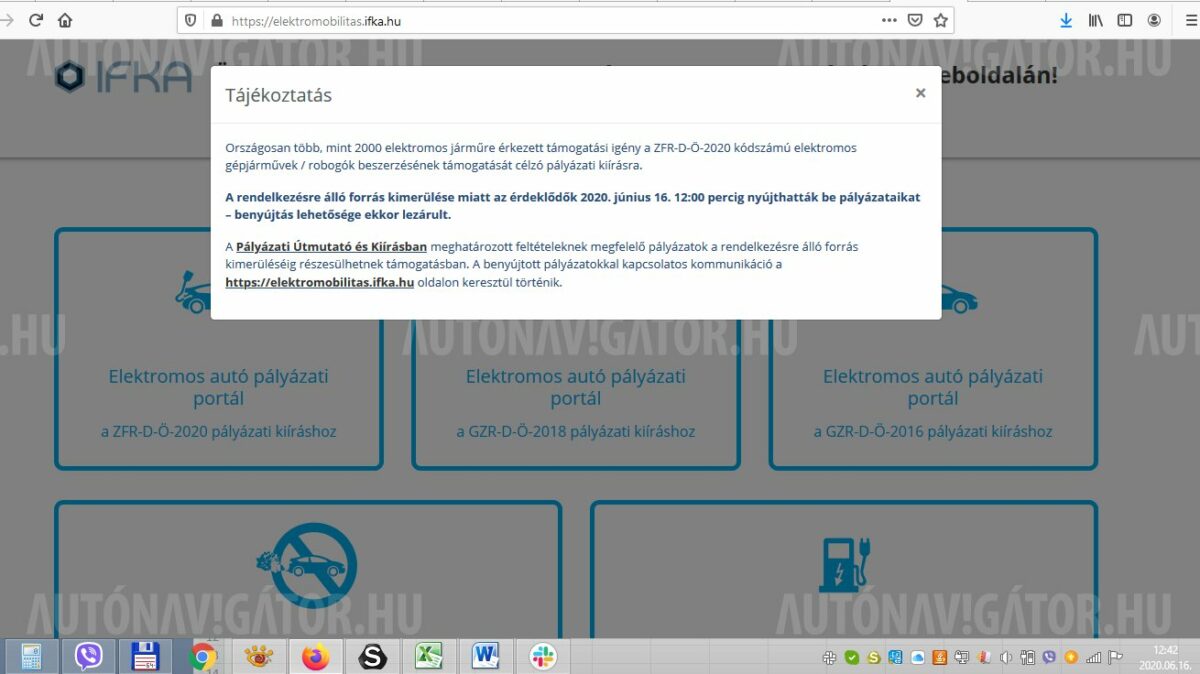Switch to Excel in the taskbar
1200x674 pixels.
tap(429, 656)
